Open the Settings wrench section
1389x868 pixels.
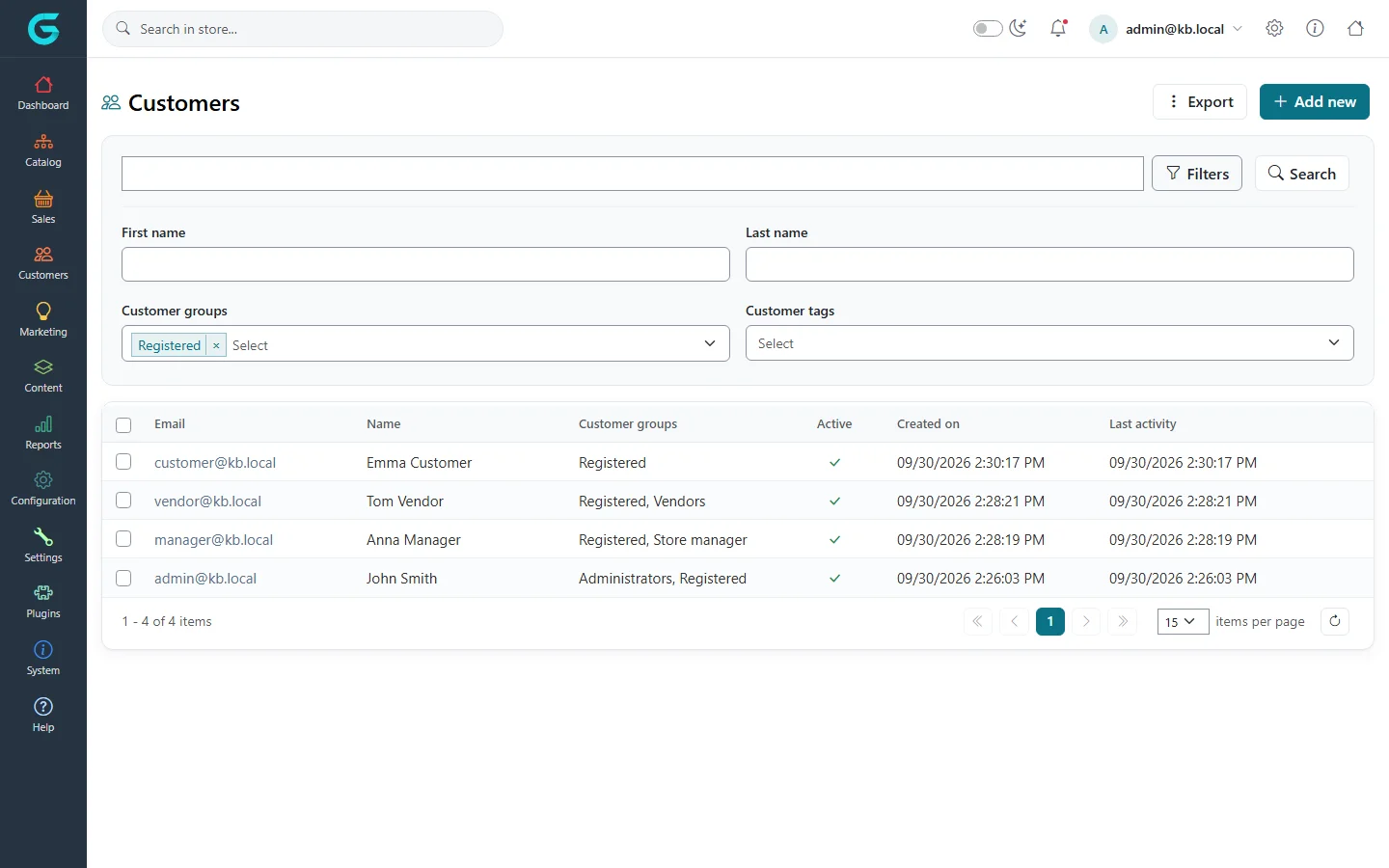tap(43, 546)
